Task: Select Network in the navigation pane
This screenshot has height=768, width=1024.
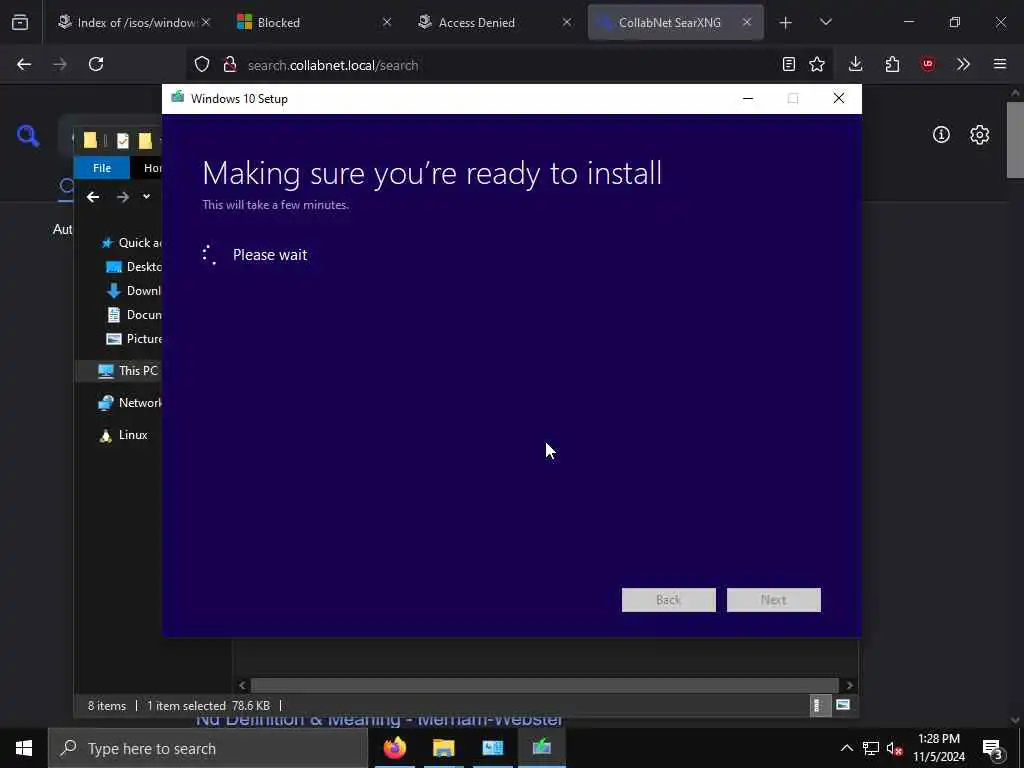Action: click(129, 403)
